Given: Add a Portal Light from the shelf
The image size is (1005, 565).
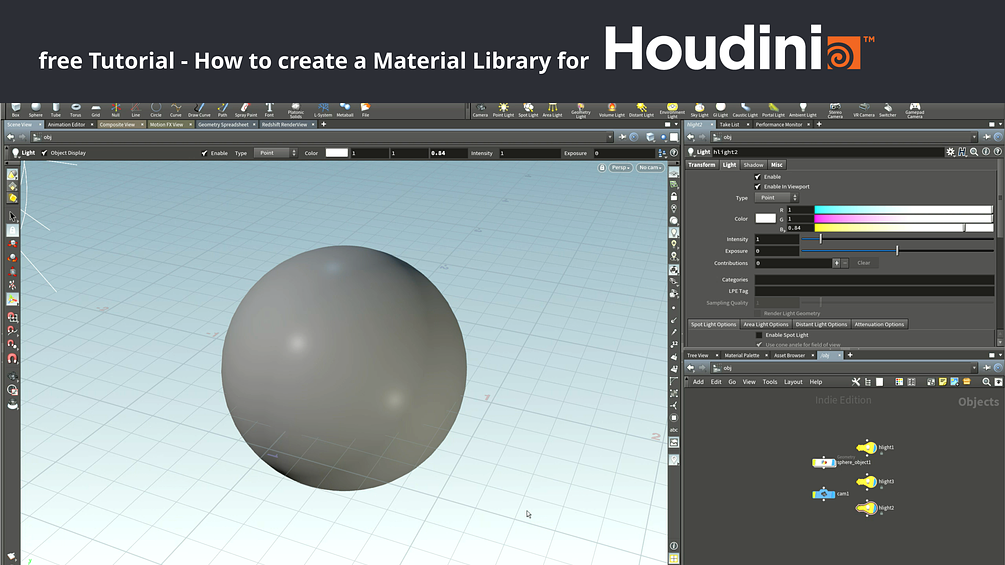Looking at the screenshot, I should point(773,110).
